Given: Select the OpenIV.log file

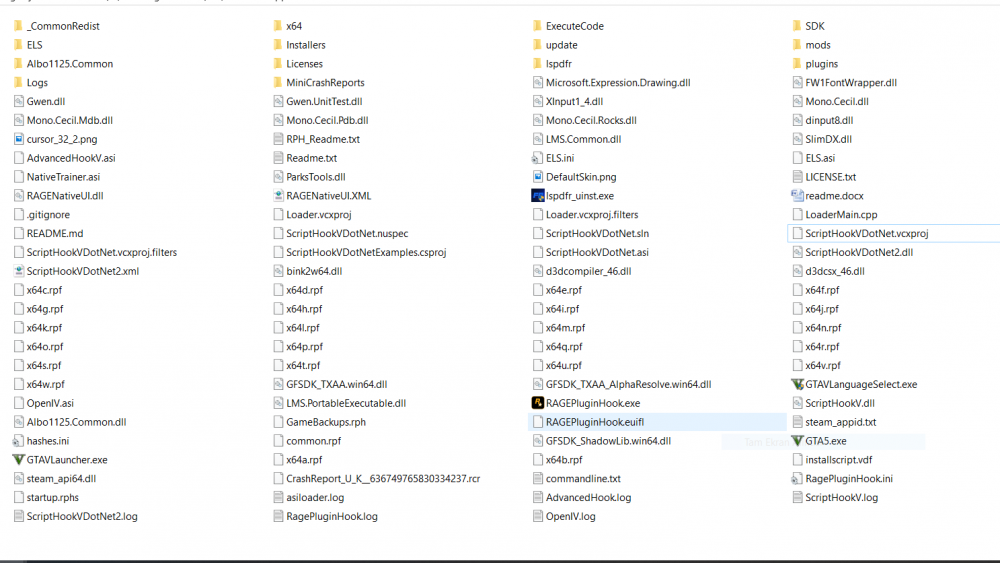Looking at the screenshot, I should 571,516.
